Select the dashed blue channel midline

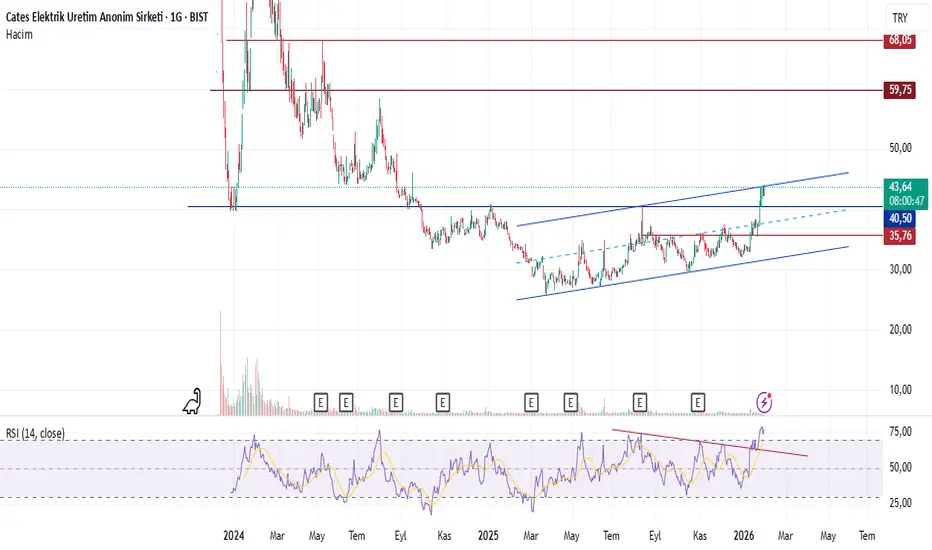[x=682, y=236]
